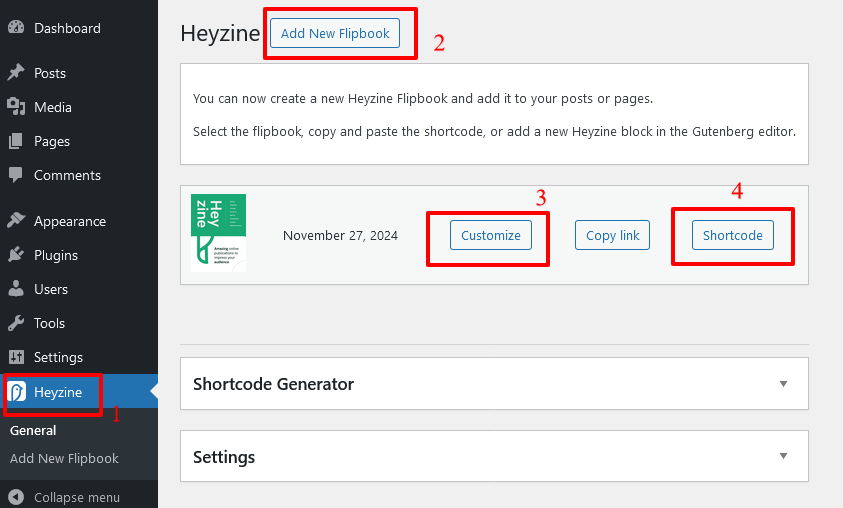Image resolution: width=843 pixels, height=508 pixels.
Task: Open the Posts menu
Action: click(x=50, y=73)
